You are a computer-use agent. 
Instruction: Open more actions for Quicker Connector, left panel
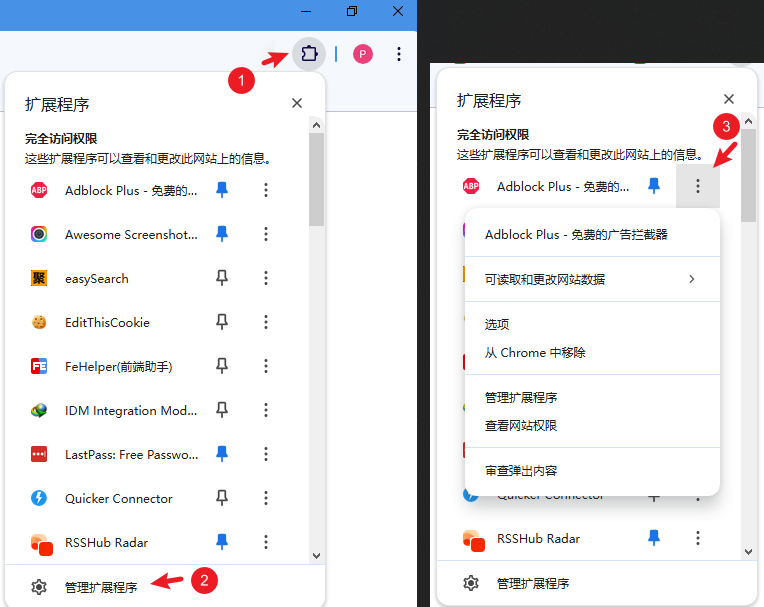click(266, 498)
